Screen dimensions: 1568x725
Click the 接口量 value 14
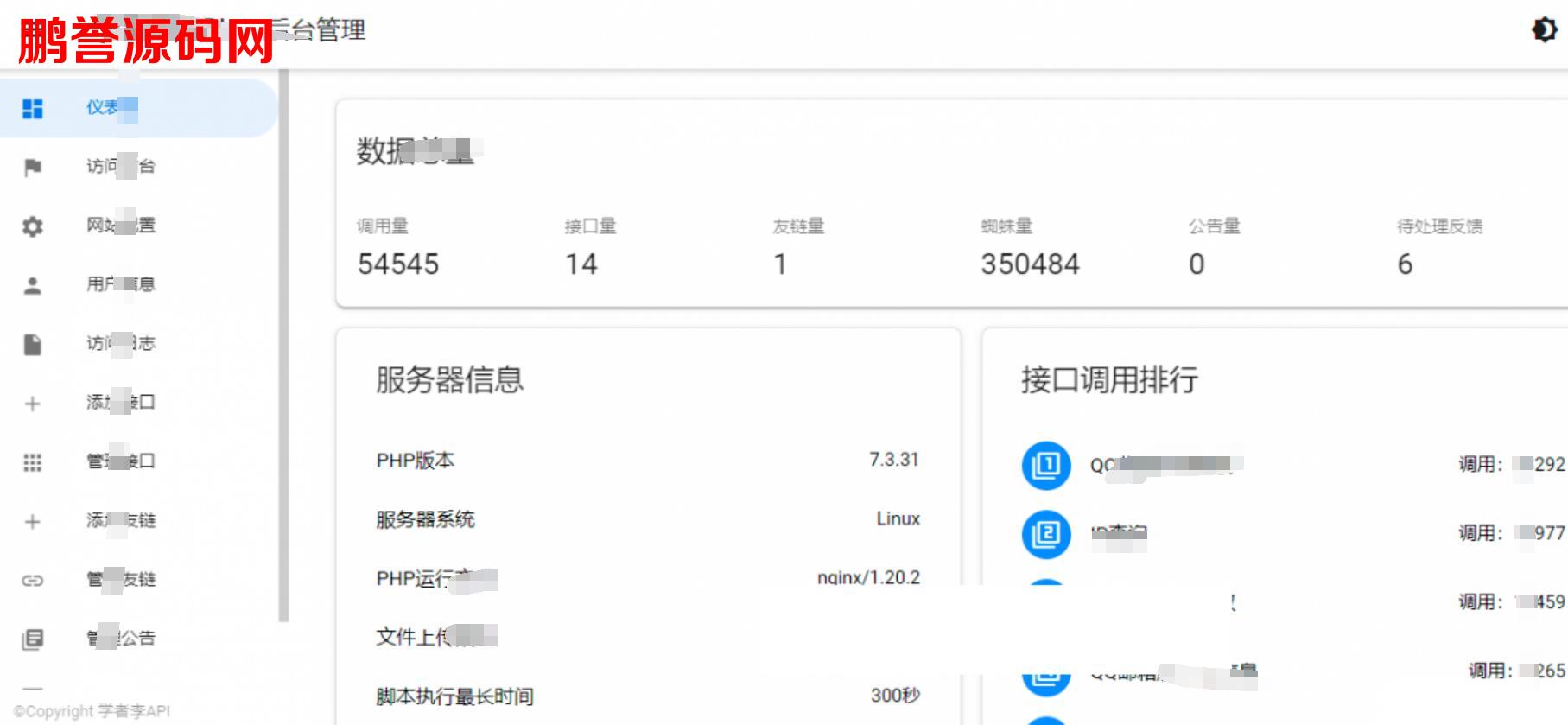pyautogui.click(x=581, y=264)
